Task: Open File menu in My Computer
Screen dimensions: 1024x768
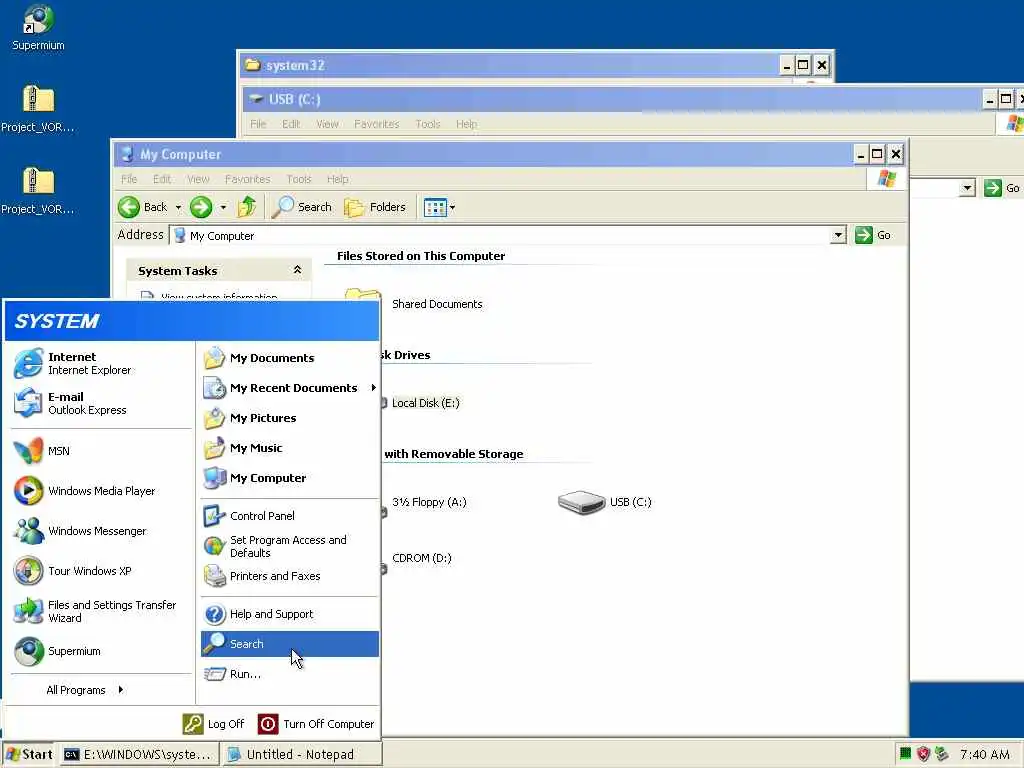Action: click(x=129, y=179)
